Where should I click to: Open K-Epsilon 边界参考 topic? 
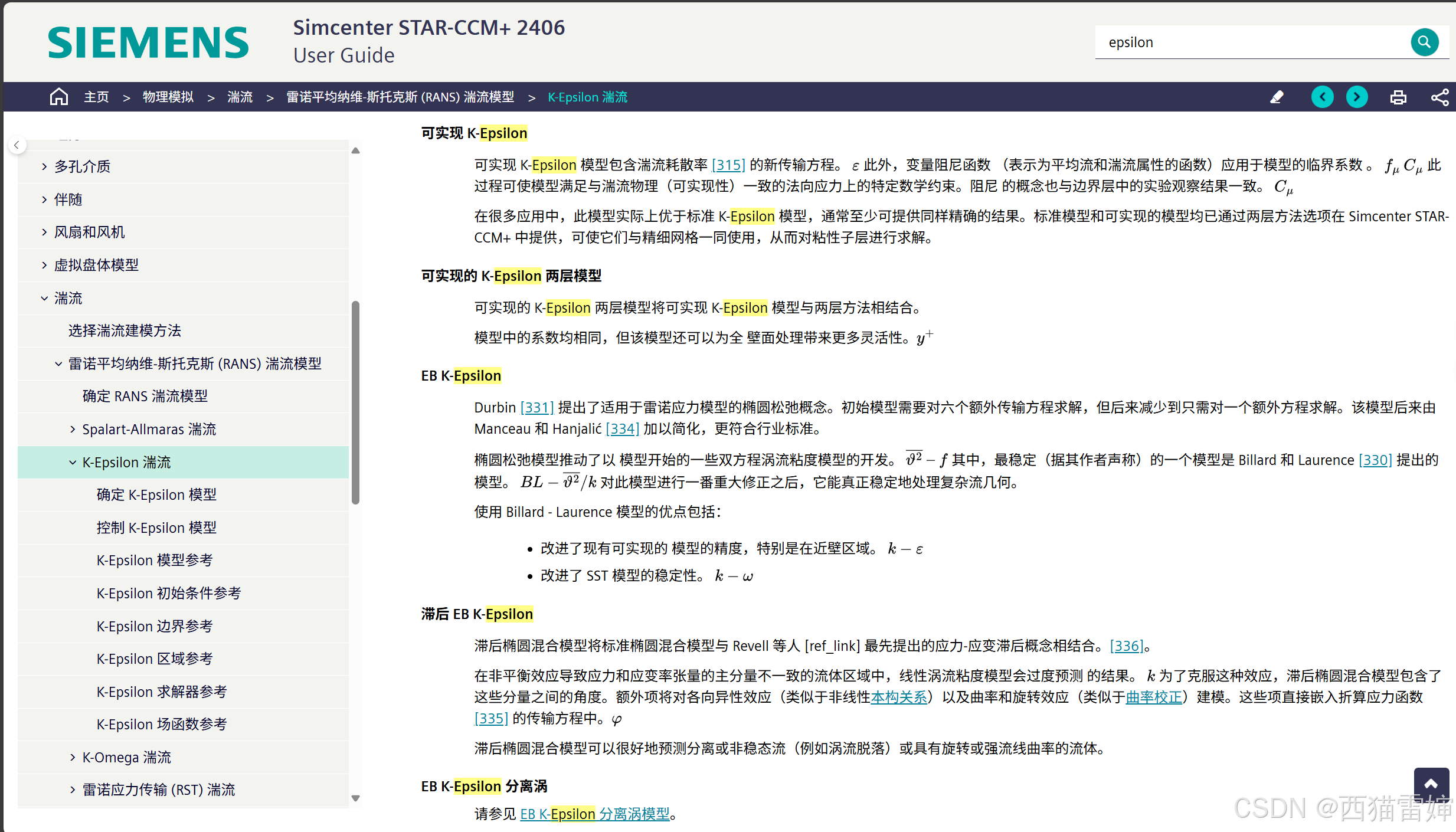tap(155, 626)
